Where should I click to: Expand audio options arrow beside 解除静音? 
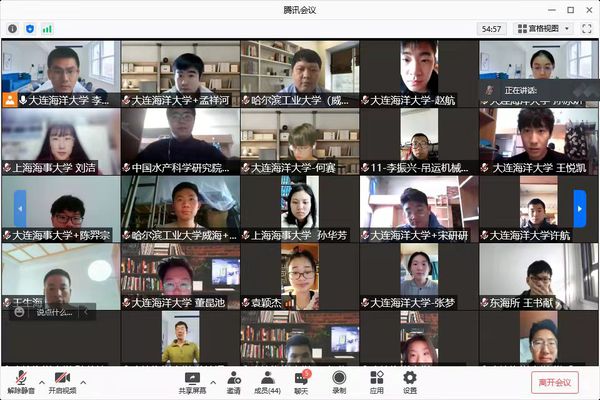point(41,382)
